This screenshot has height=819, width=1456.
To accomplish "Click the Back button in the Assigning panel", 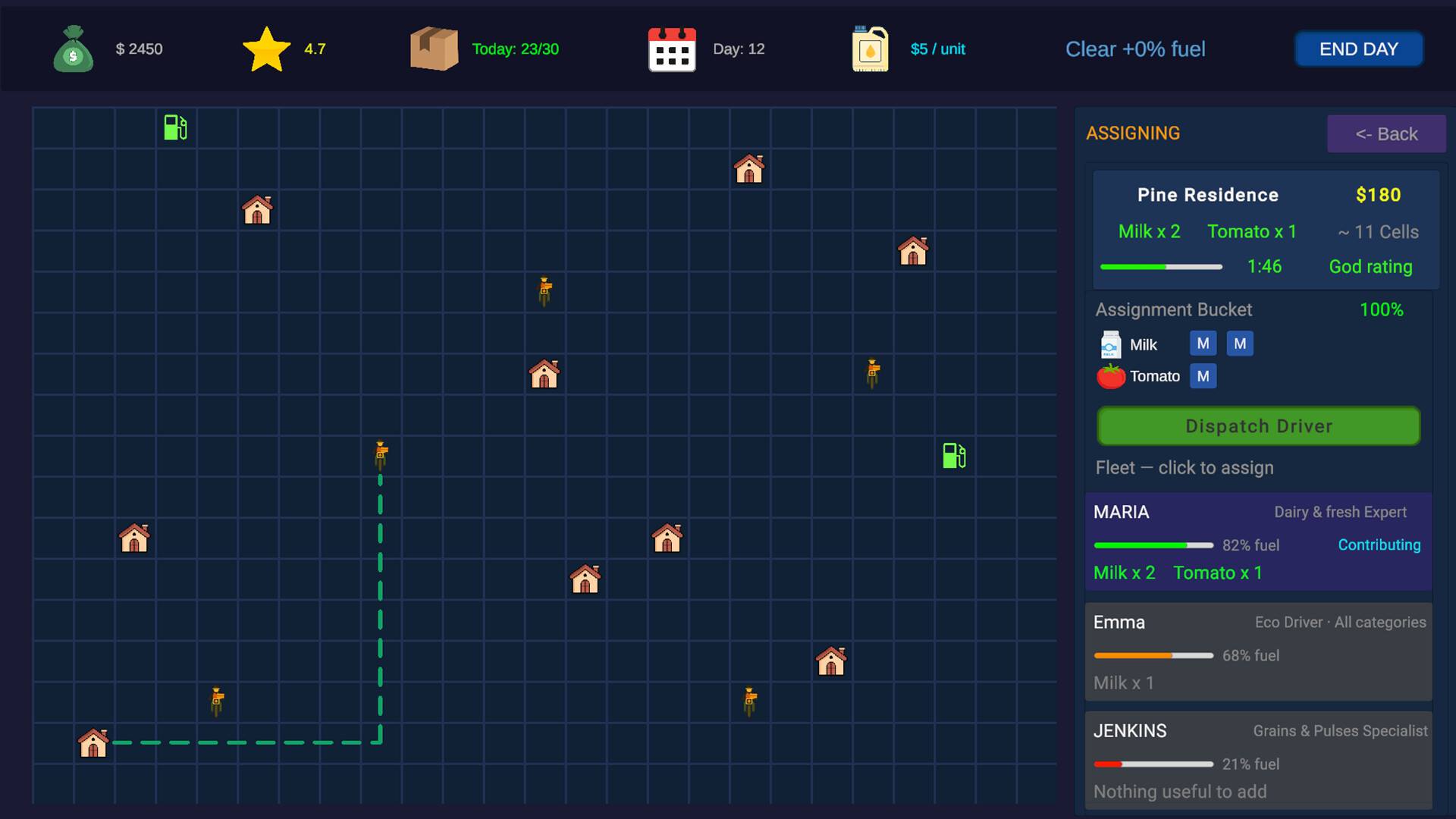I will (x=1387, y=133).
